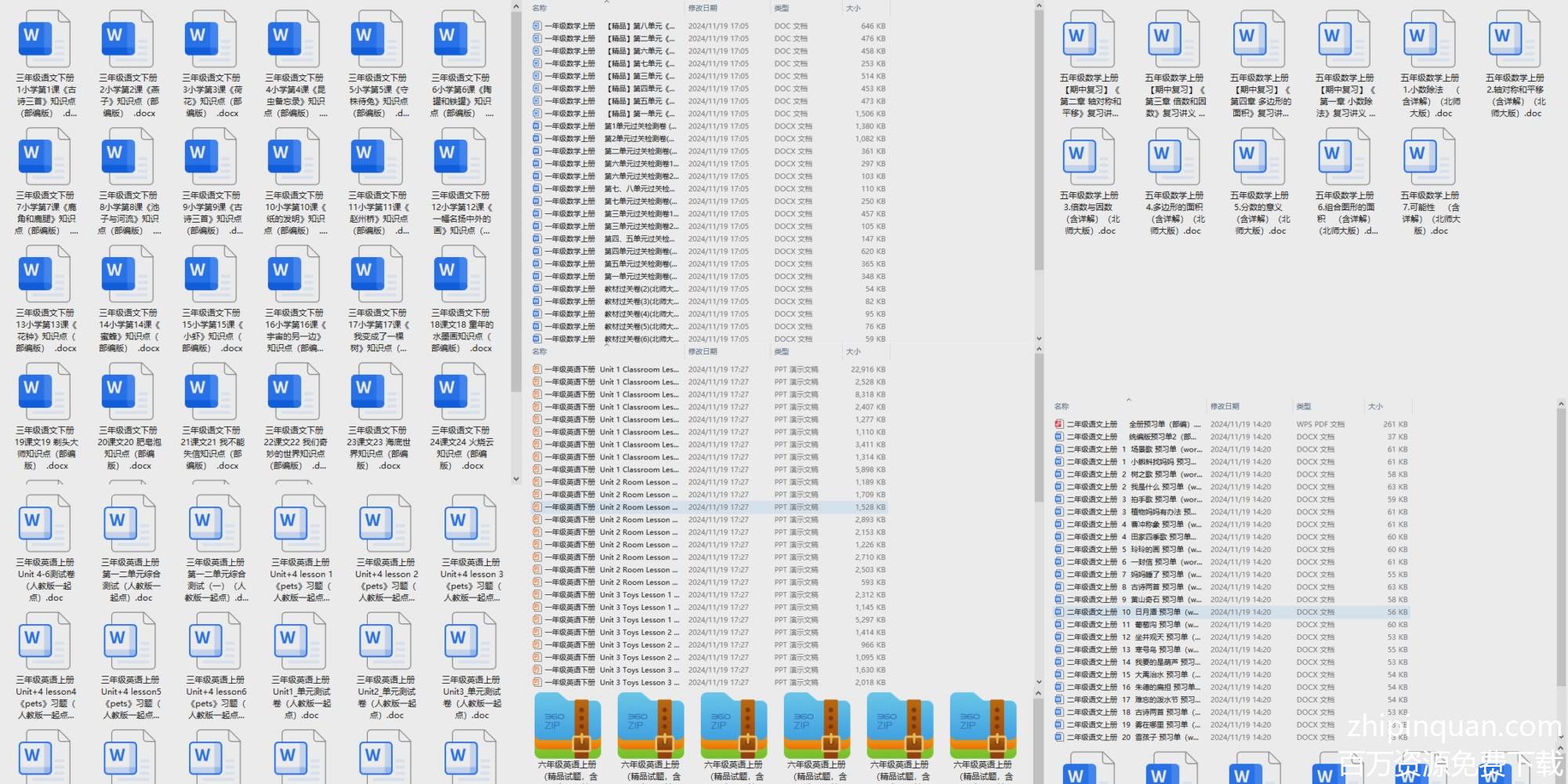Sort 一年级数学上册 list by 大小 column
Viewport: 1568px width, 784px height.
point(854,8)
